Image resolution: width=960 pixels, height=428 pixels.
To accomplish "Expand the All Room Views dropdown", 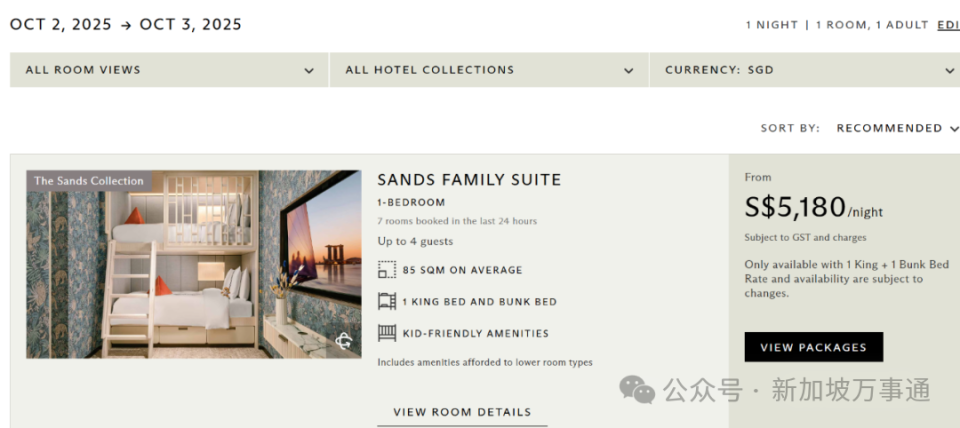I will (x=169, y=70).
